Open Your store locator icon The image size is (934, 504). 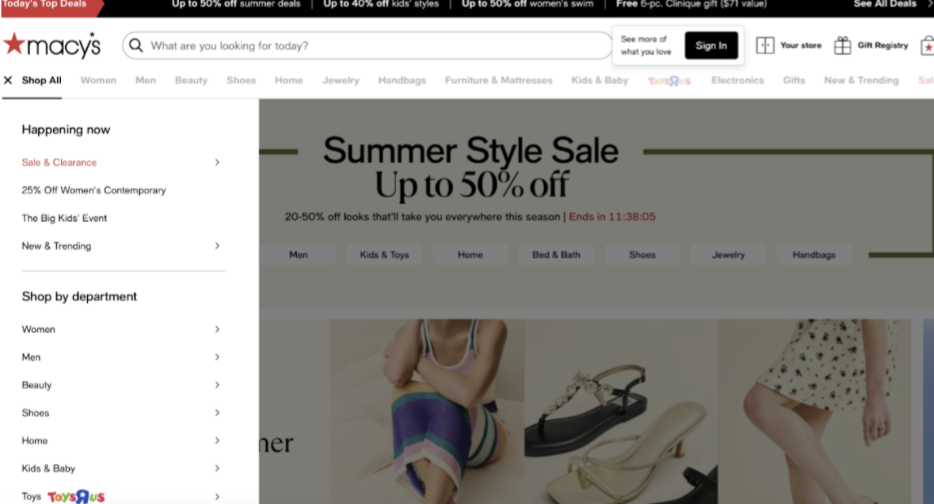[x=765, y=45]
